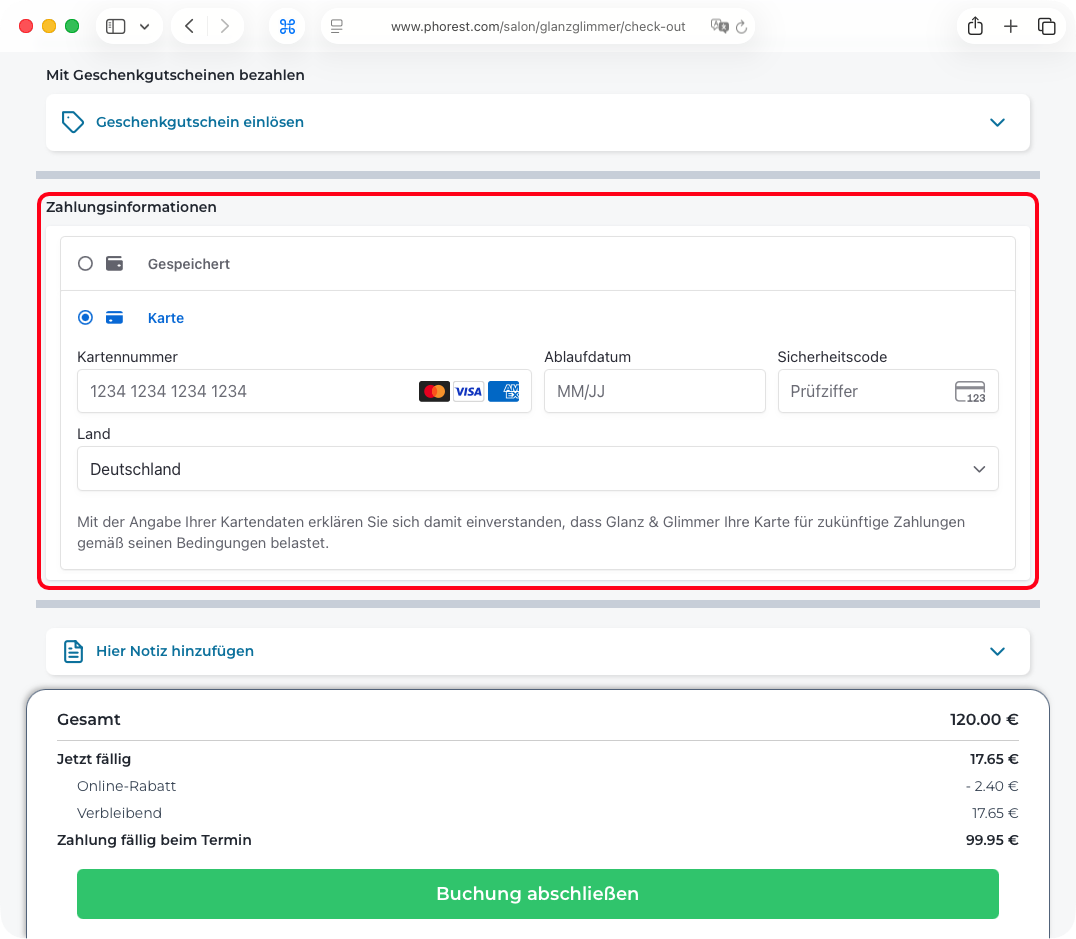Click the note document icon
The image size is (1076, 939).
[73, 651]
